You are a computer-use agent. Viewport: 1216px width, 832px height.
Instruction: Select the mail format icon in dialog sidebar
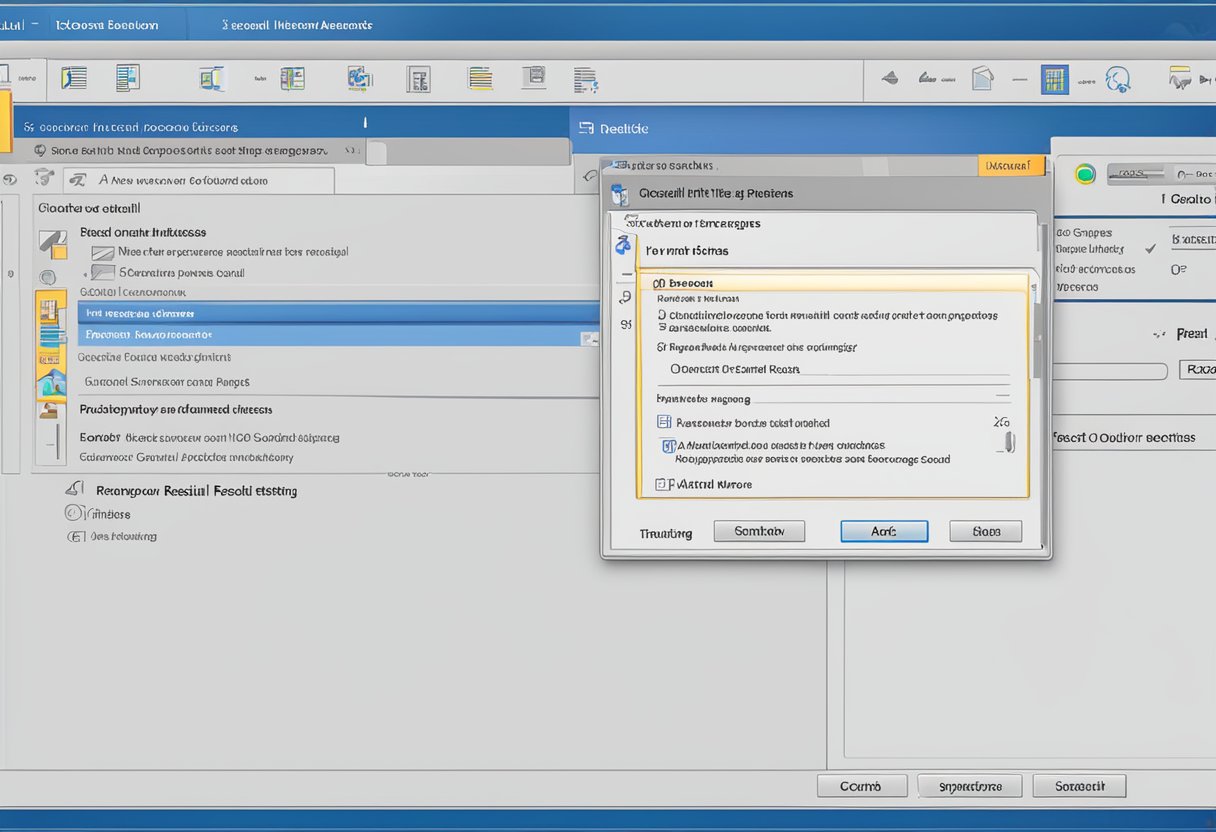[x=622, y=243]
